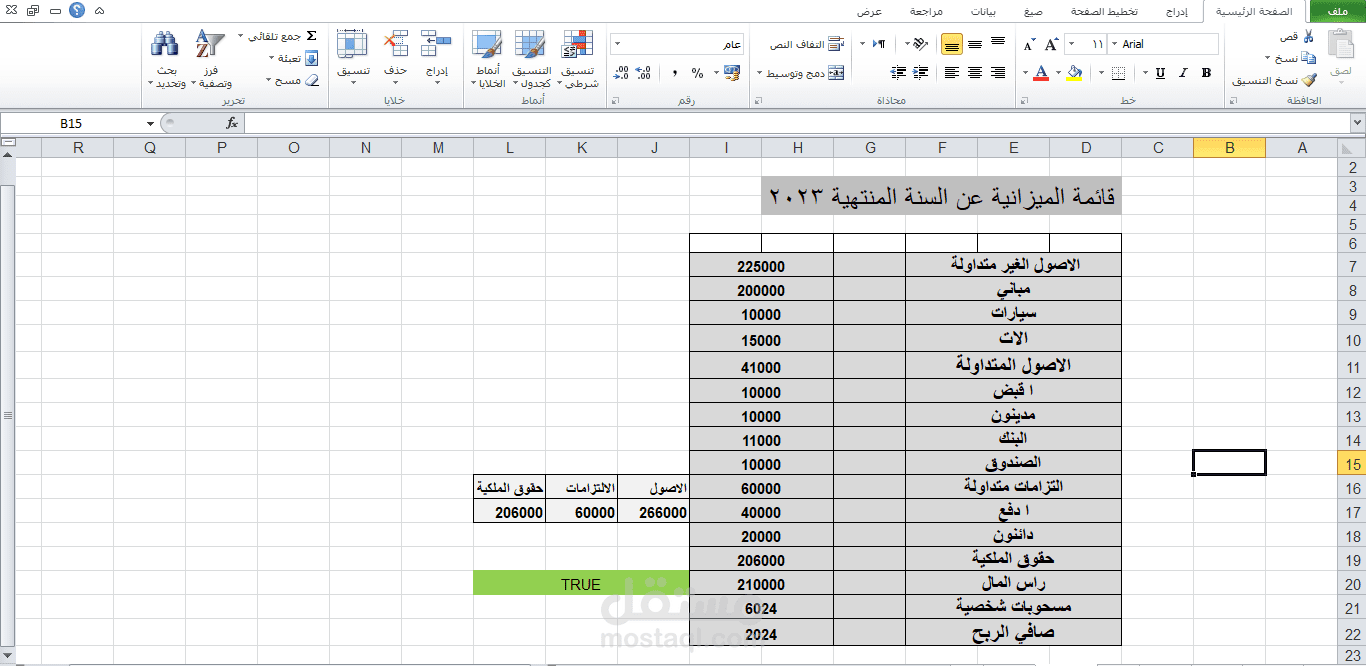The width and height of the screenshot is (1366, 666).
Task: Click the text Orientation icon
Action: pyautogui.click(x=918, y=44)
